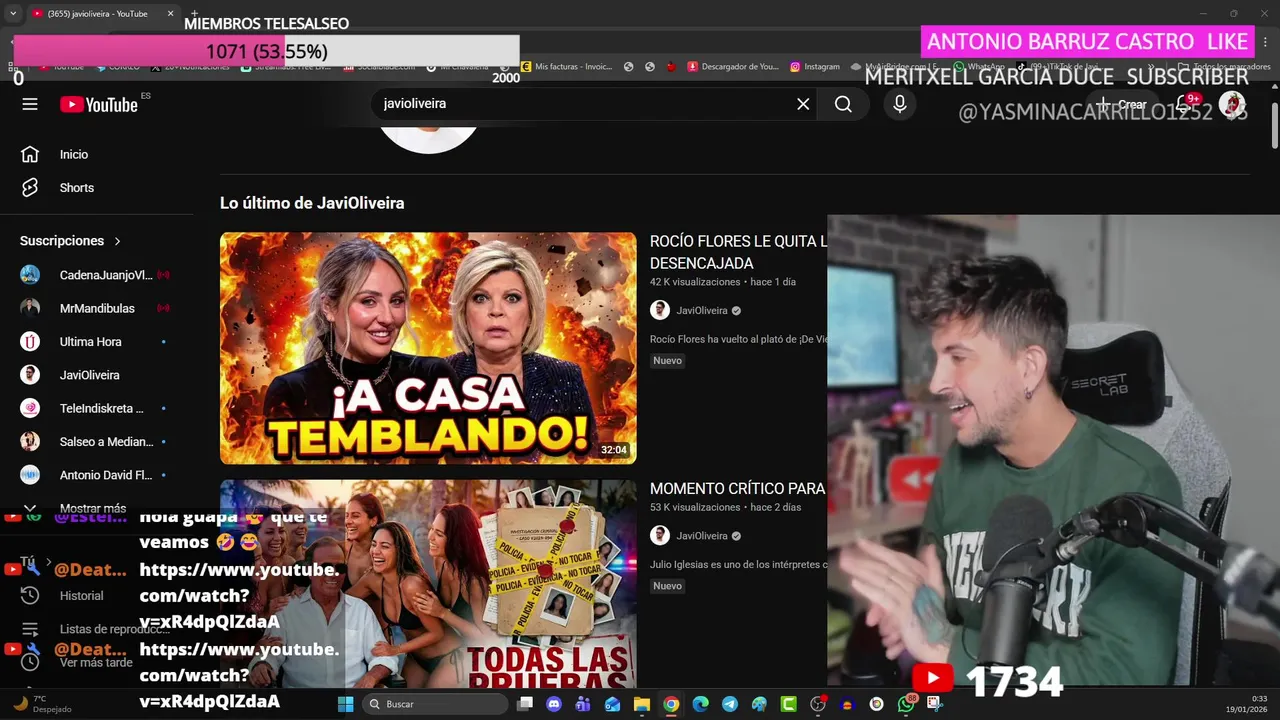The image size is (1280, 720).
Task: Open the Chrome tab search dropdown
Action: [13, 14]
